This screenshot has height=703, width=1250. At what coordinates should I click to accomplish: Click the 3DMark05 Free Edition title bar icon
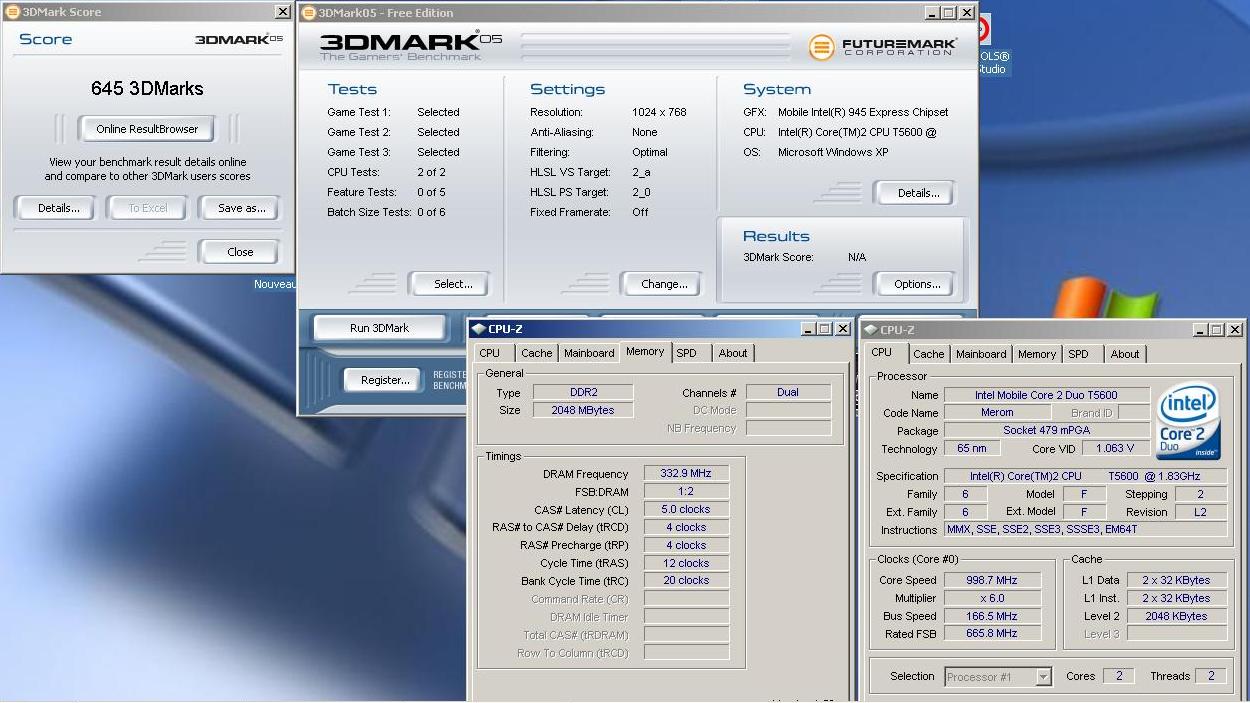[309, 12]
